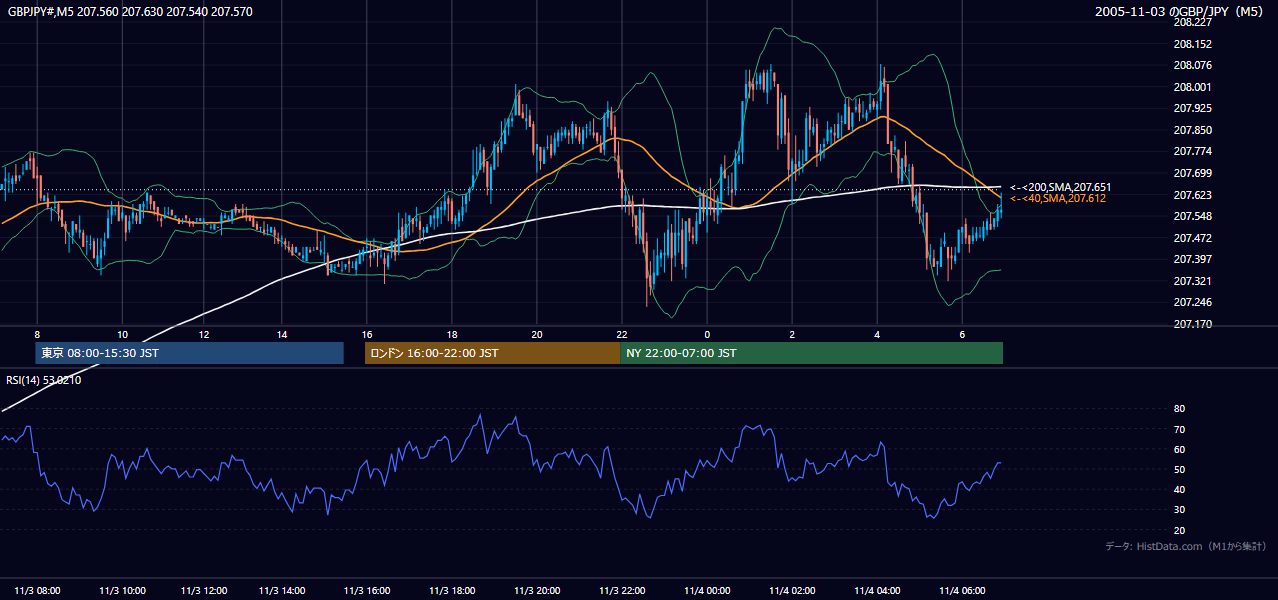This screenshot has width=1278, height=600.
Task: Click hour tick 16 under the price chart
Action: [367, 334]
